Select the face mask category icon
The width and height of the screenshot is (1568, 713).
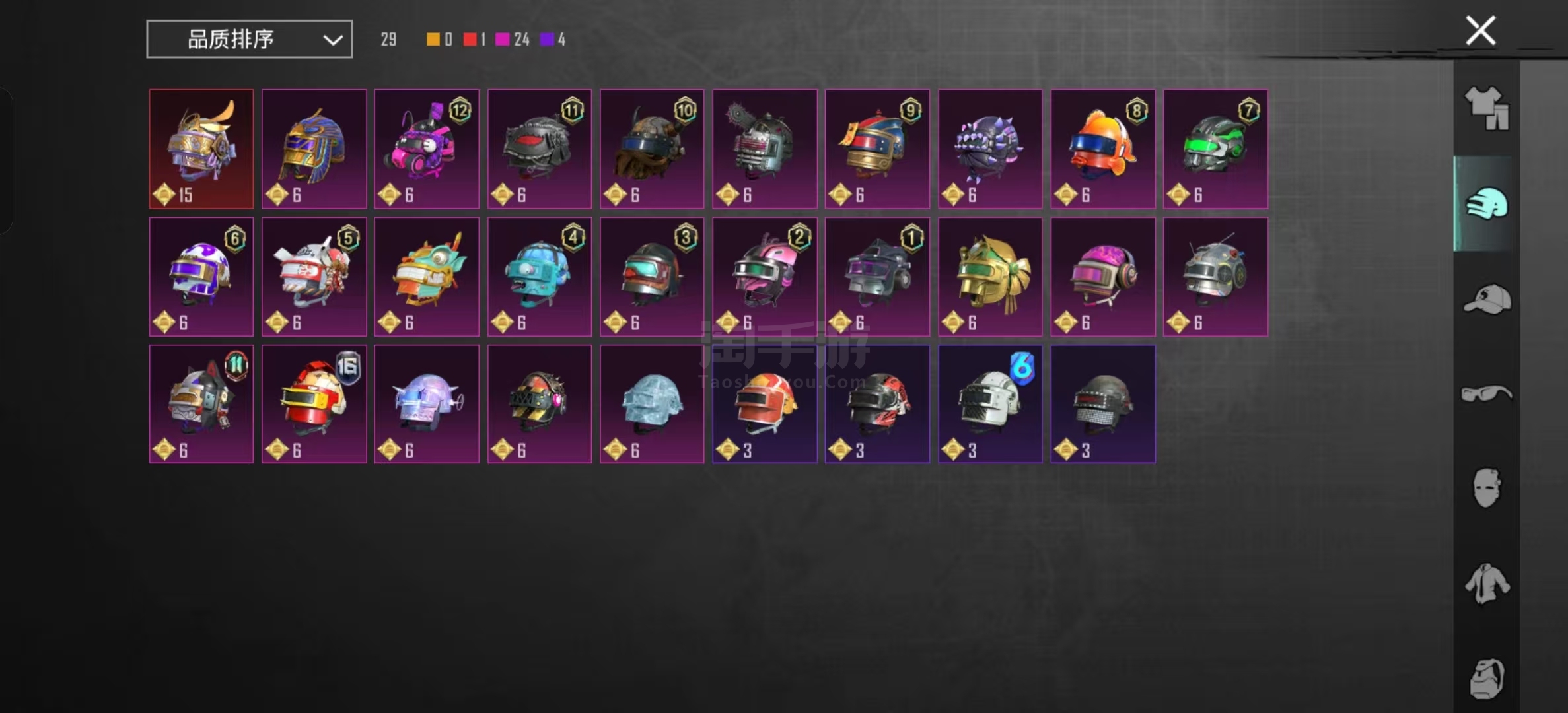(1487, 488)
